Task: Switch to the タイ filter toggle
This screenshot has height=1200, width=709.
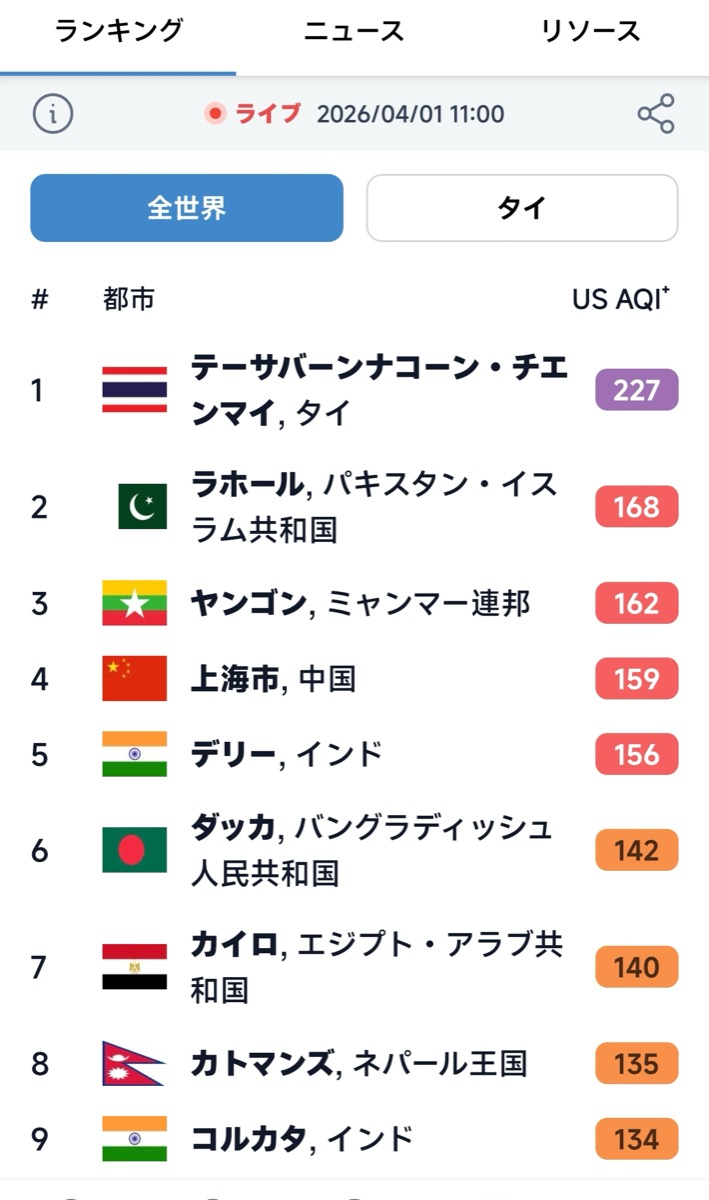Action: (x=522, y=208)
